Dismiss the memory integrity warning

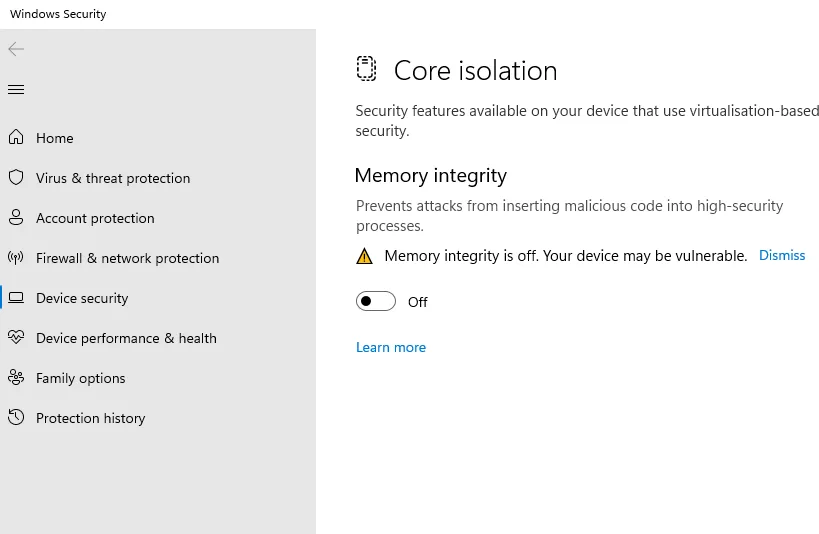pyautogui.click(x=782, y=256)
